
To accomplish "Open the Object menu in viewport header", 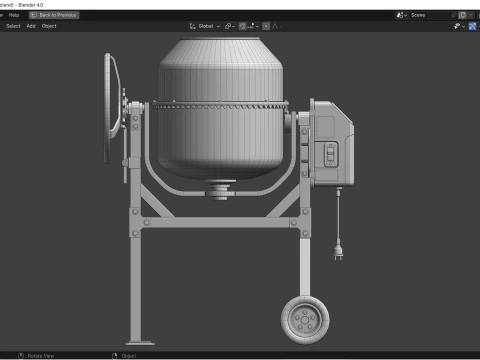I will point(49,26).
